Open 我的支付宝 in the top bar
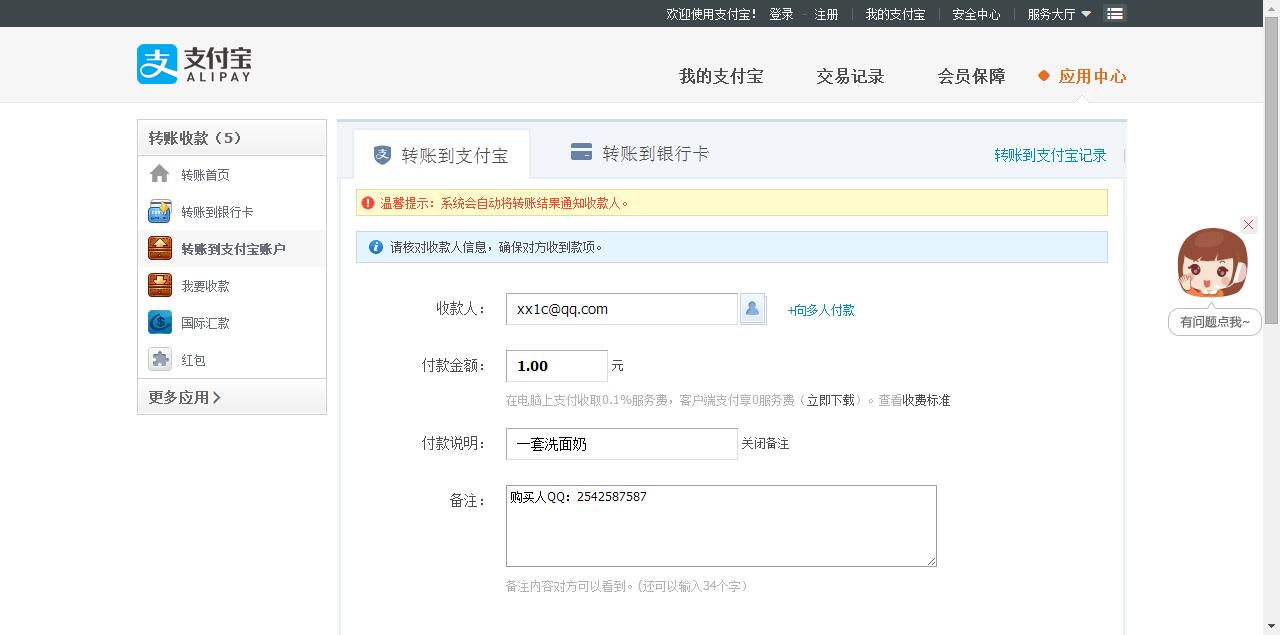 (x=895, y=14)
